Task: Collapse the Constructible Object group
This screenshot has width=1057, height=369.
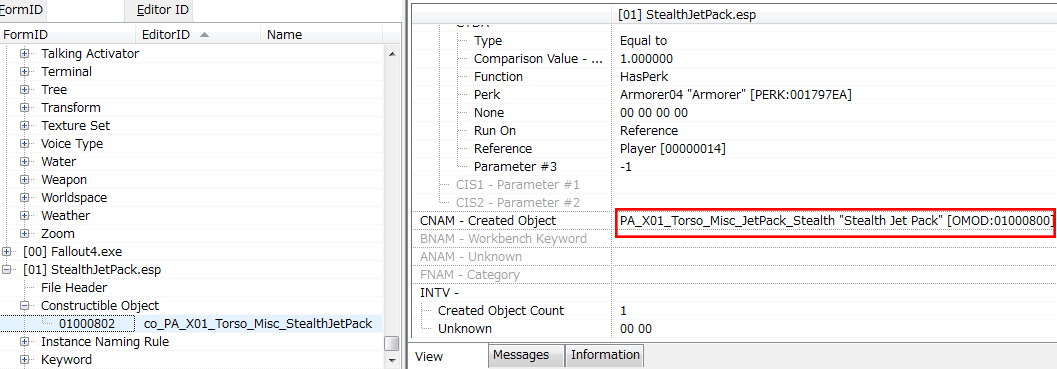Action: point(25,306)
